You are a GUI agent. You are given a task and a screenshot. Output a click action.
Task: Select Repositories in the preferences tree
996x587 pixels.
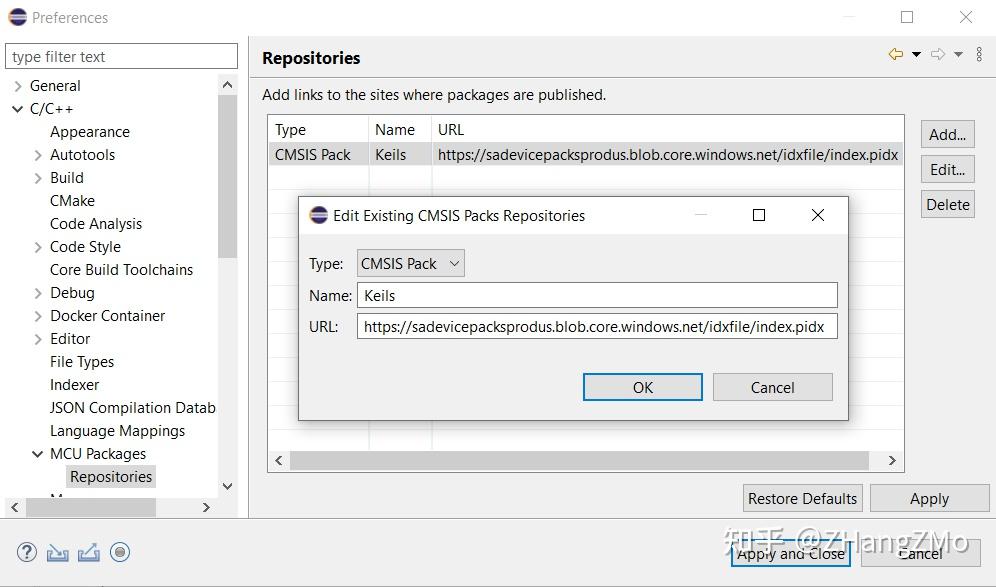(111, 477)
